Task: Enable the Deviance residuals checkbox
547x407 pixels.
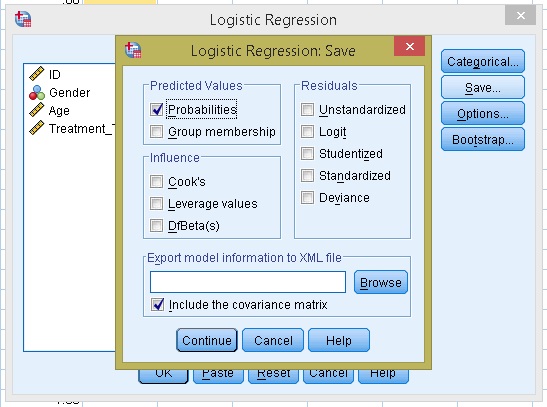Action: click(307, 197)
